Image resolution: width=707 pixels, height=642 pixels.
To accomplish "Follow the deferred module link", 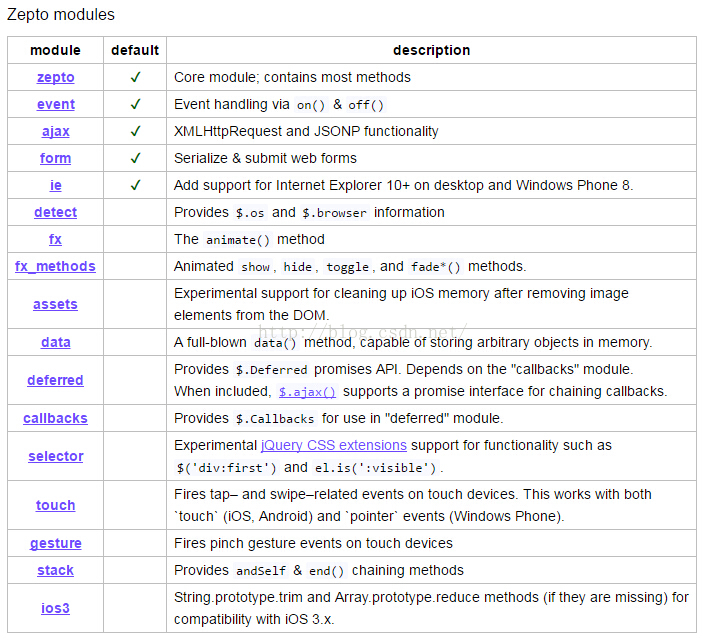I will [x=55, y=380].
